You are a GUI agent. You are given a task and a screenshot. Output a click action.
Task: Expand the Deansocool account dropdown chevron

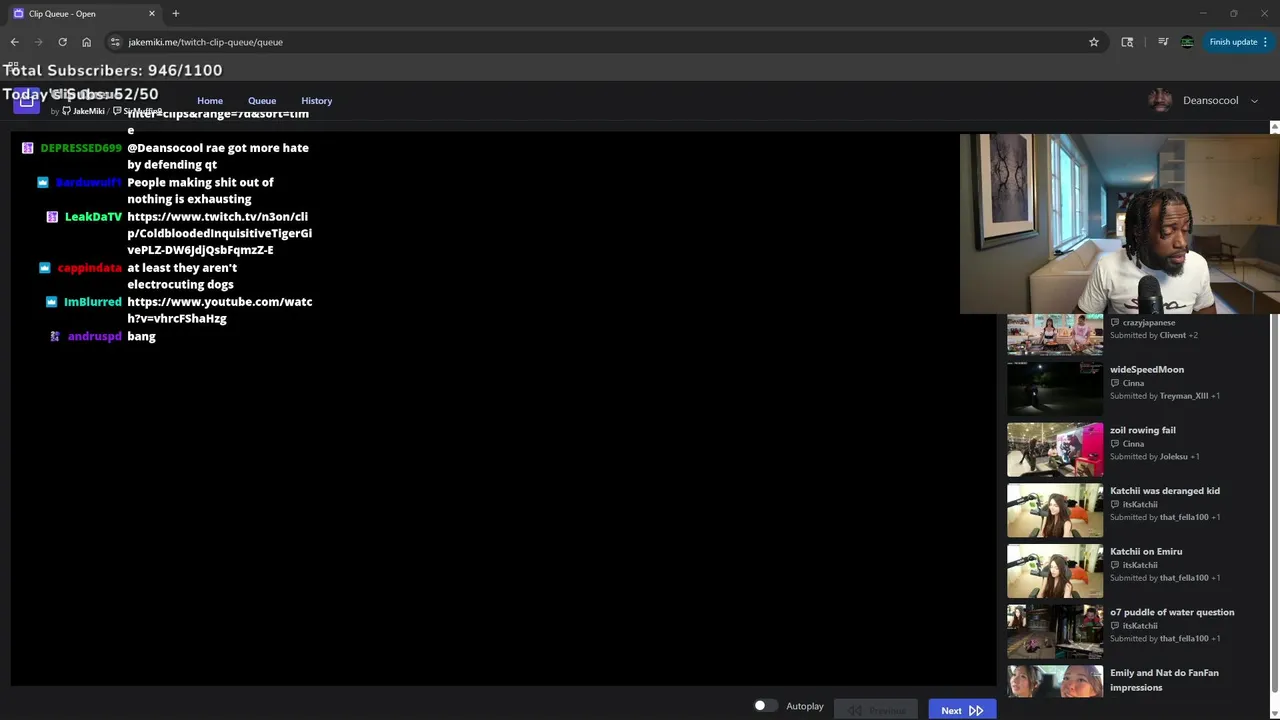pos(1255,101)
